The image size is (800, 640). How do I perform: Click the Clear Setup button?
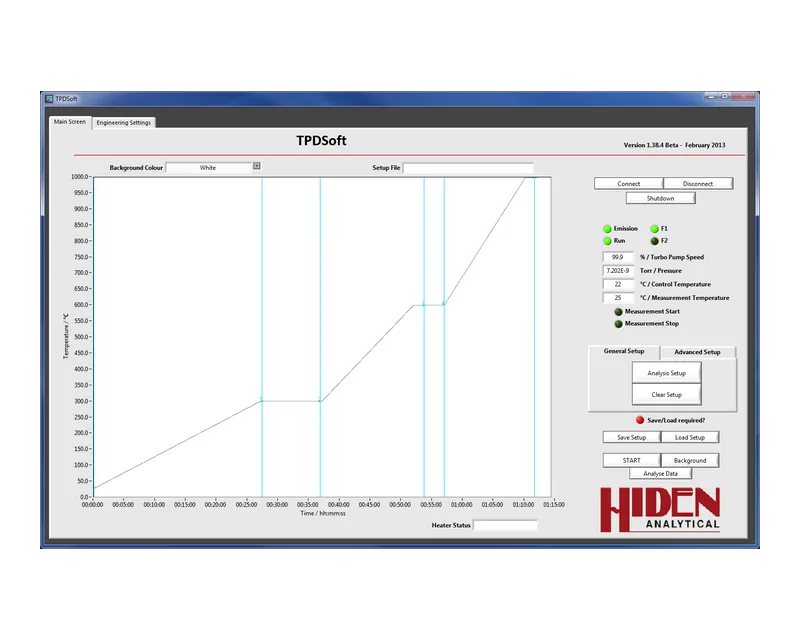click(x=666, y=395)
